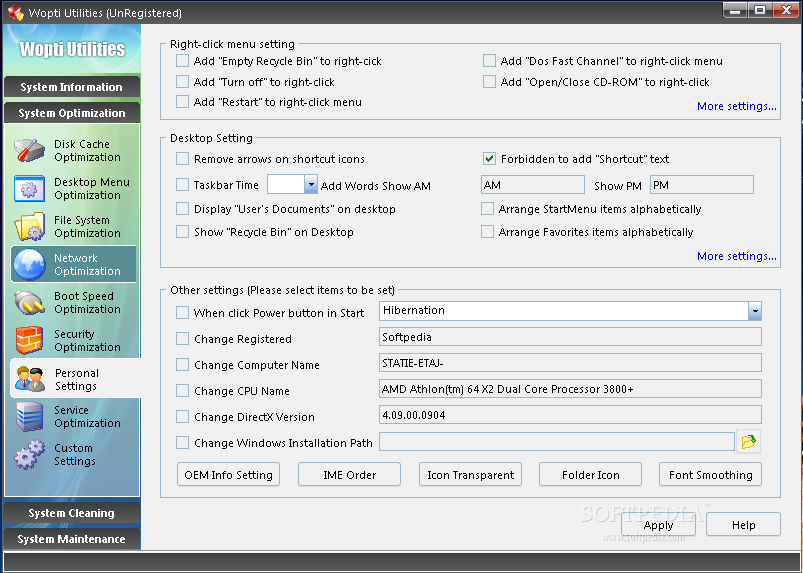Open the System Maintenance section

pos(72,539)
